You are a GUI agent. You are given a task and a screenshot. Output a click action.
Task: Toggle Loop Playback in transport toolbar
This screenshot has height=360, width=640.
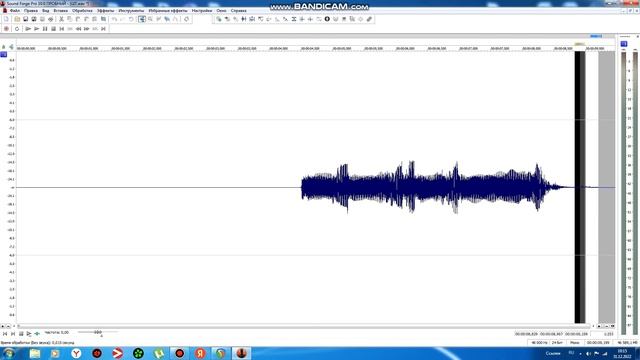17,29
